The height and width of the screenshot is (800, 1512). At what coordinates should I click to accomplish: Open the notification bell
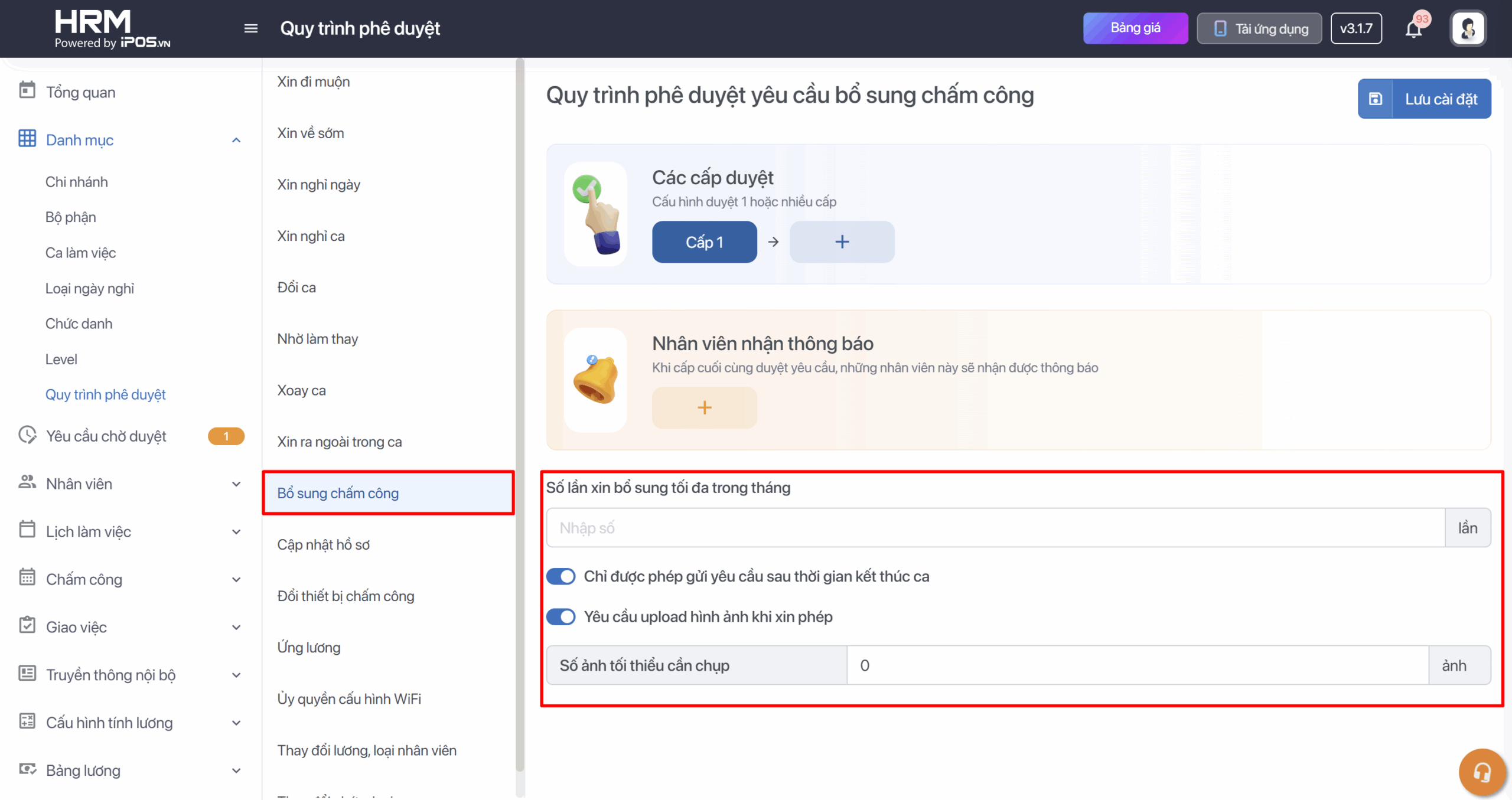1413,28
